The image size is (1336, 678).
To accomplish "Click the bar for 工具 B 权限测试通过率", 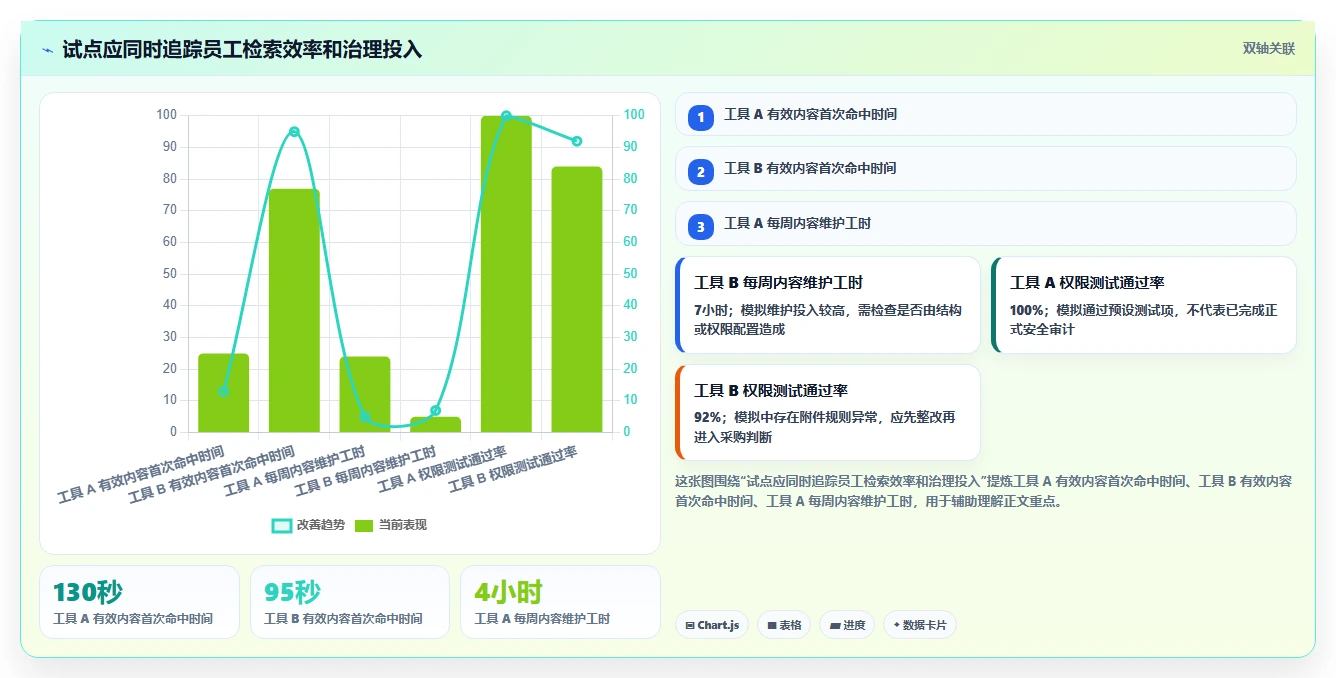I will click(x=577, y=299).
